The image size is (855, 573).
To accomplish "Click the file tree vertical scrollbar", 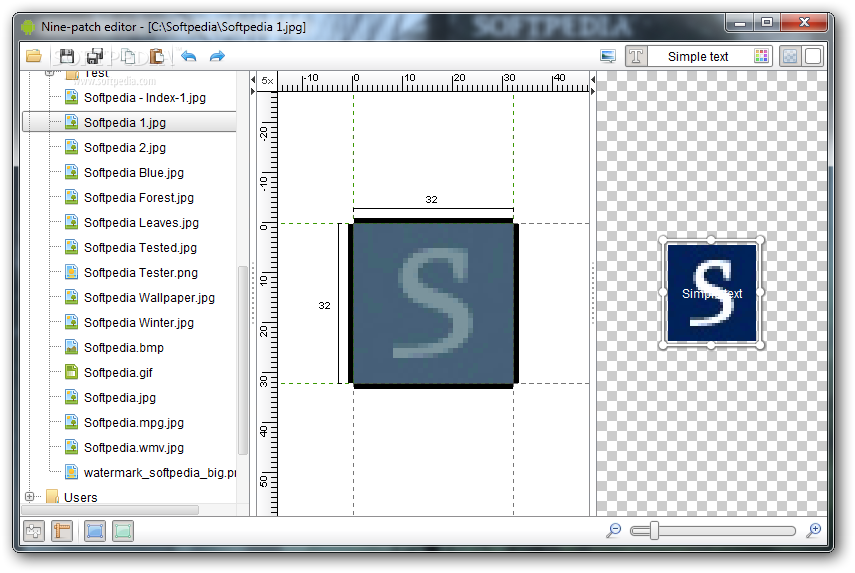I will [243, 360].
